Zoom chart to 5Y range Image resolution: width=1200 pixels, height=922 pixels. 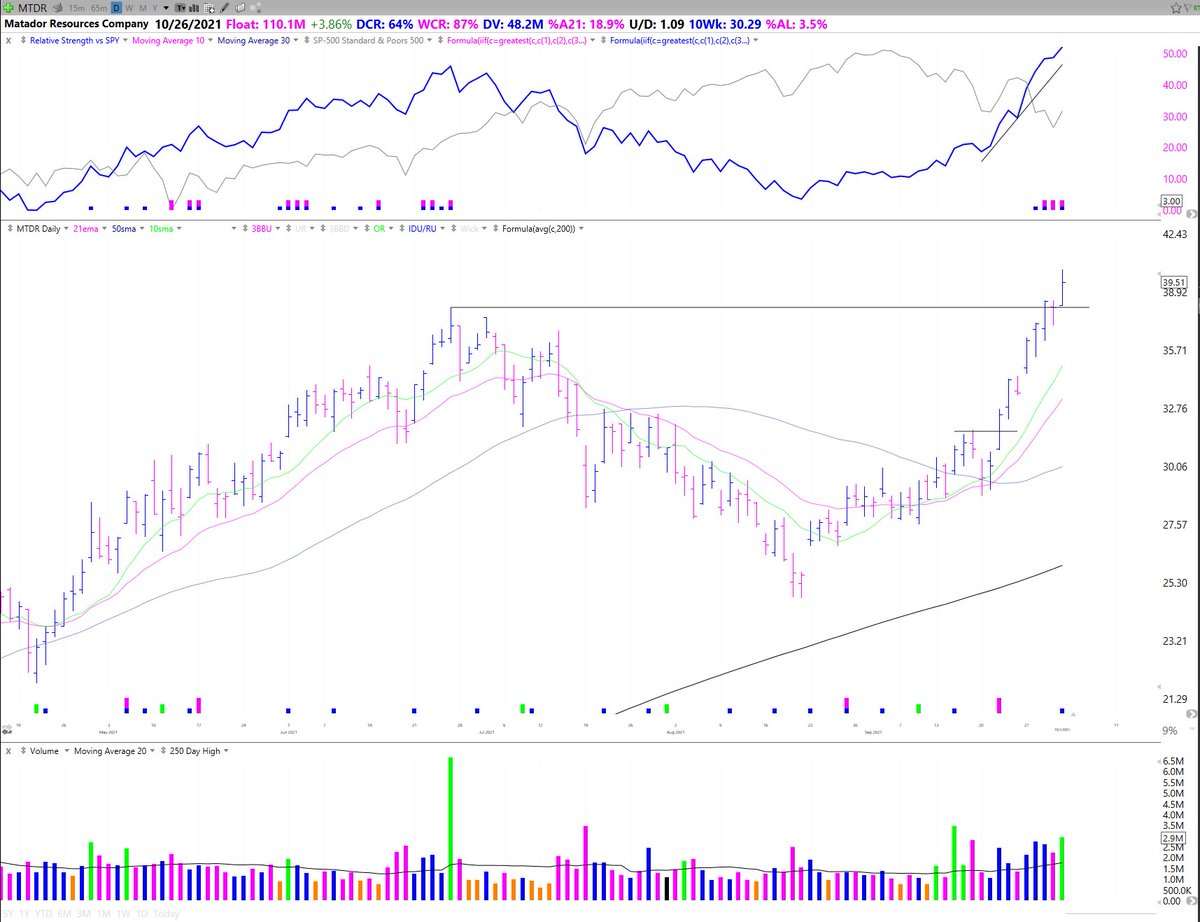point(8,914)
